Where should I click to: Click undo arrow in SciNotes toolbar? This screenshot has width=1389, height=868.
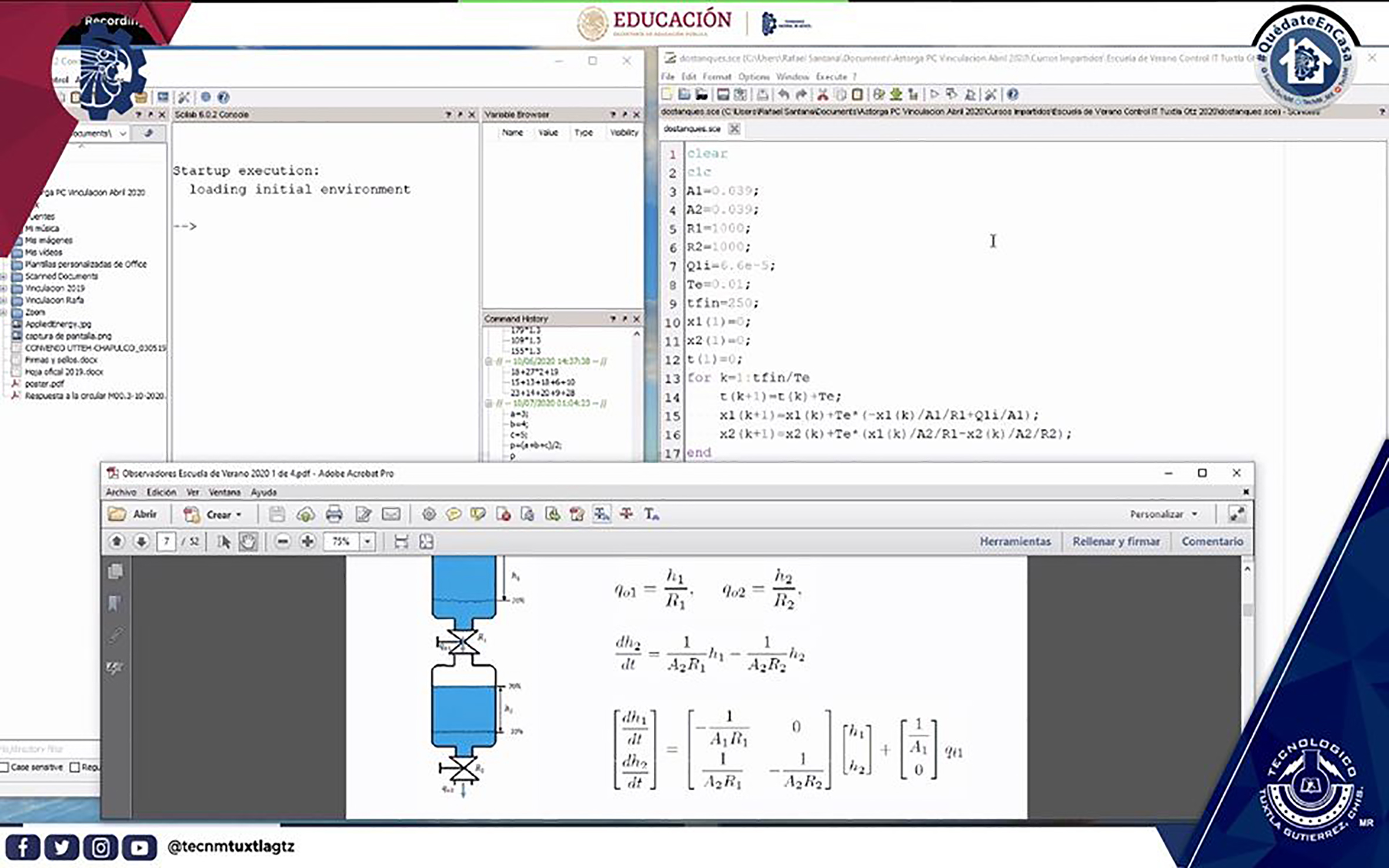[x=783, y=94]
